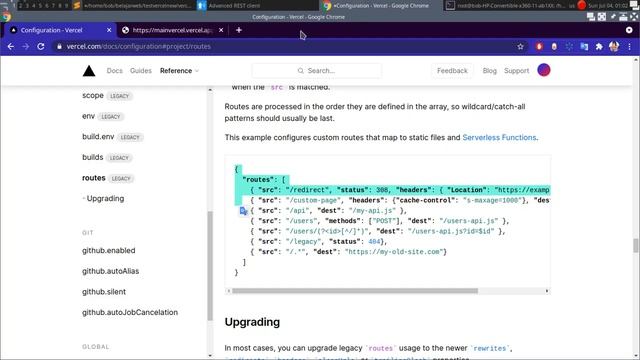
Task: Open the Chrome profile avatar
Action: [614, 47]
